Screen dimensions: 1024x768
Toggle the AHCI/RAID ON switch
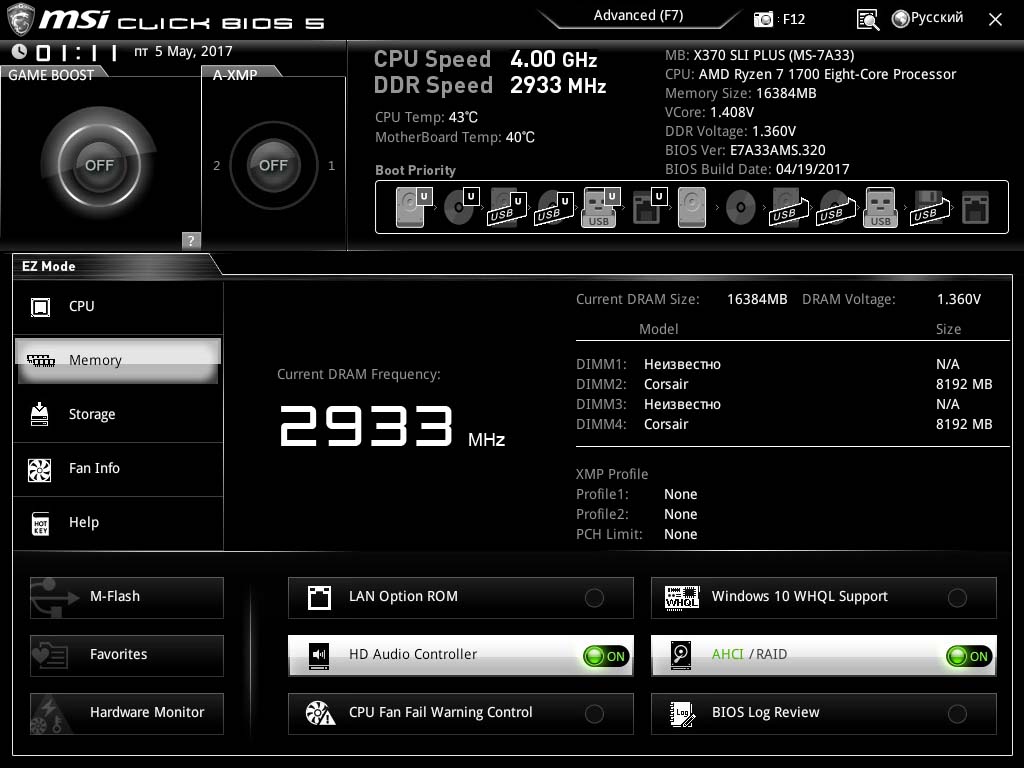point(969,656)
